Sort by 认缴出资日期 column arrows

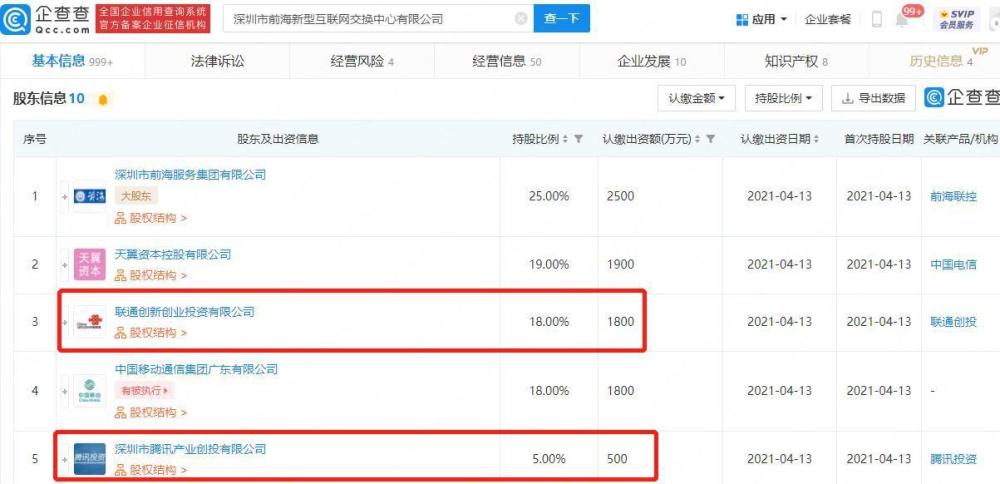(x=816, y=139)
